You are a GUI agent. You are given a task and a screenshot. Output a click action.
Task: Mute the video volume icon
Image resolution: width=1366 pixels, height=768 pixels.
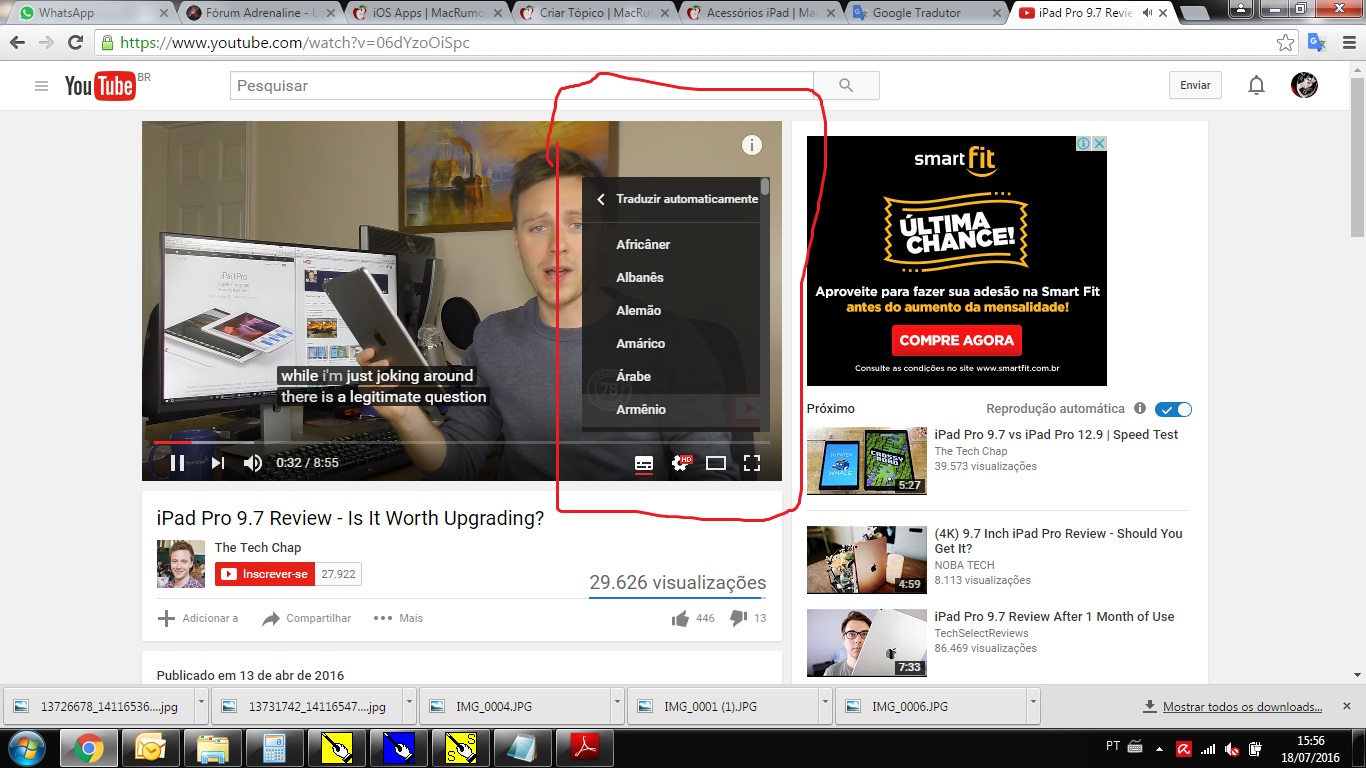click(x=253, y=463)
